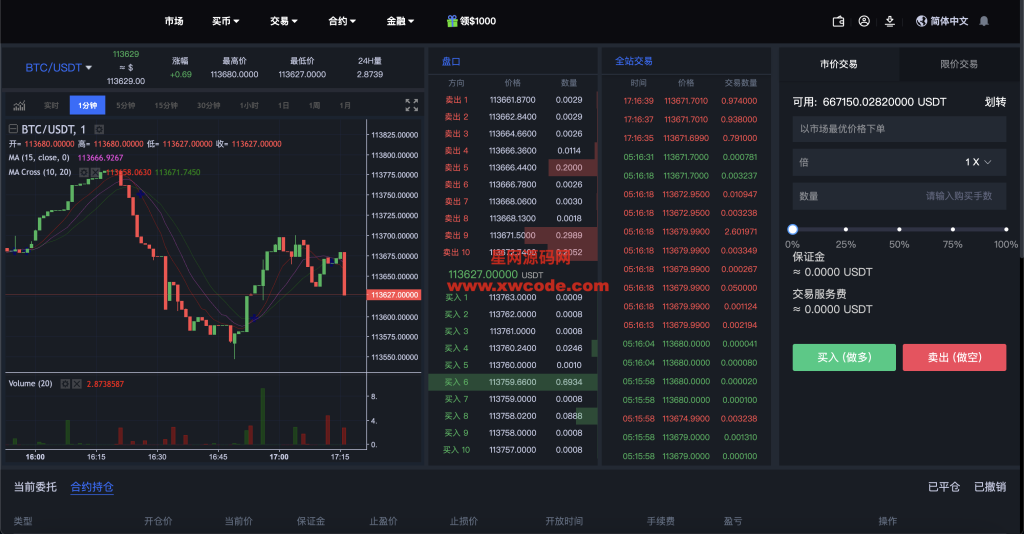The height and width of the screenshot is (534, 1024).
Task: Expand the 1 X leverage dropdown
Action: (979, 162)
